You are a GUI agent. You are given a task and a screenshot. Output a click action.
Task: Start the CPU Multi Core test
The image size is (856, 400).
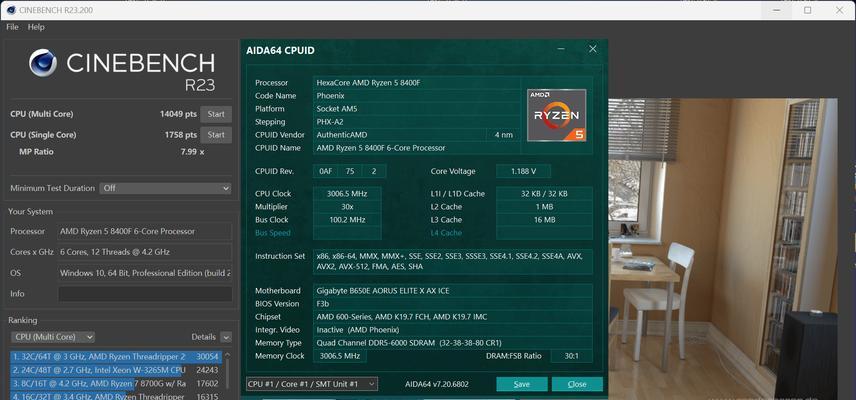(x=216, y=114)
